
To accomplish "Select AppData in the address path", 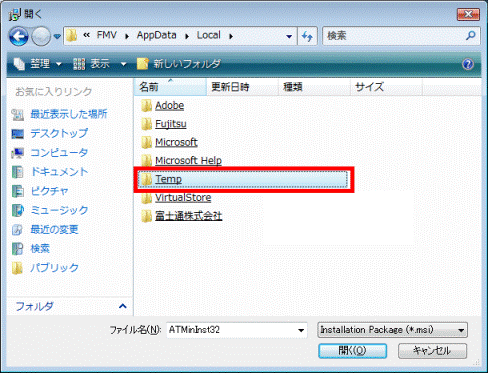I will 156,35.
